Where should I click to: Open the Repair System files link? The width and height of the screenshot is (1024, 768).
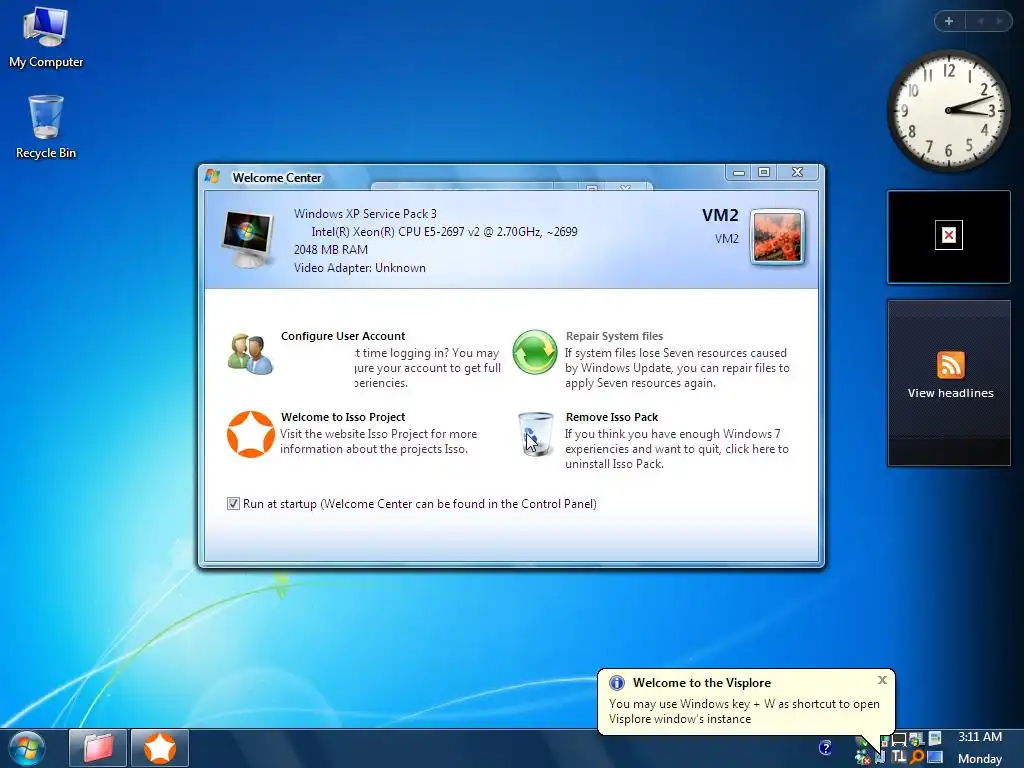coord(614,336)
